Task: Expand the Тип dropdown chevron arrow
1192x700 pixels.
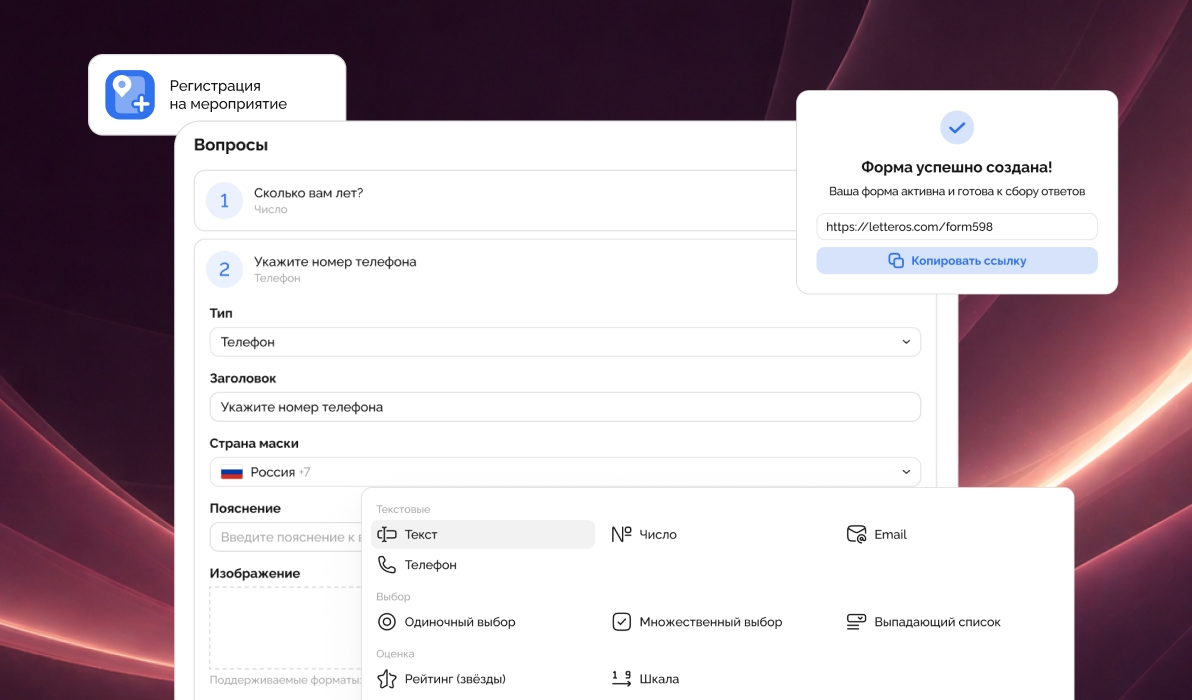Action: click(x=905, y=342)
